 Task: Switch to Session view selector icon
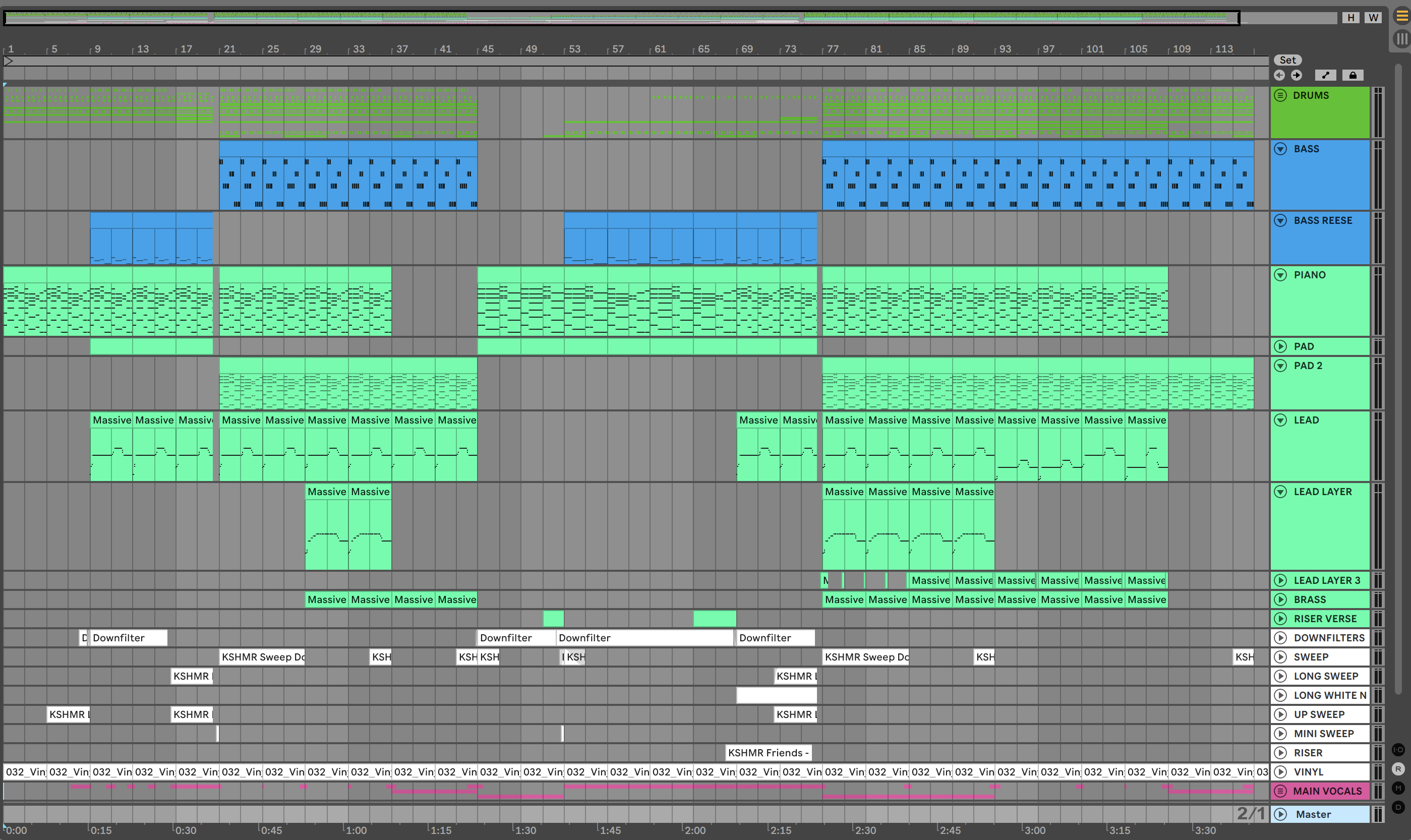(1401, 39)
